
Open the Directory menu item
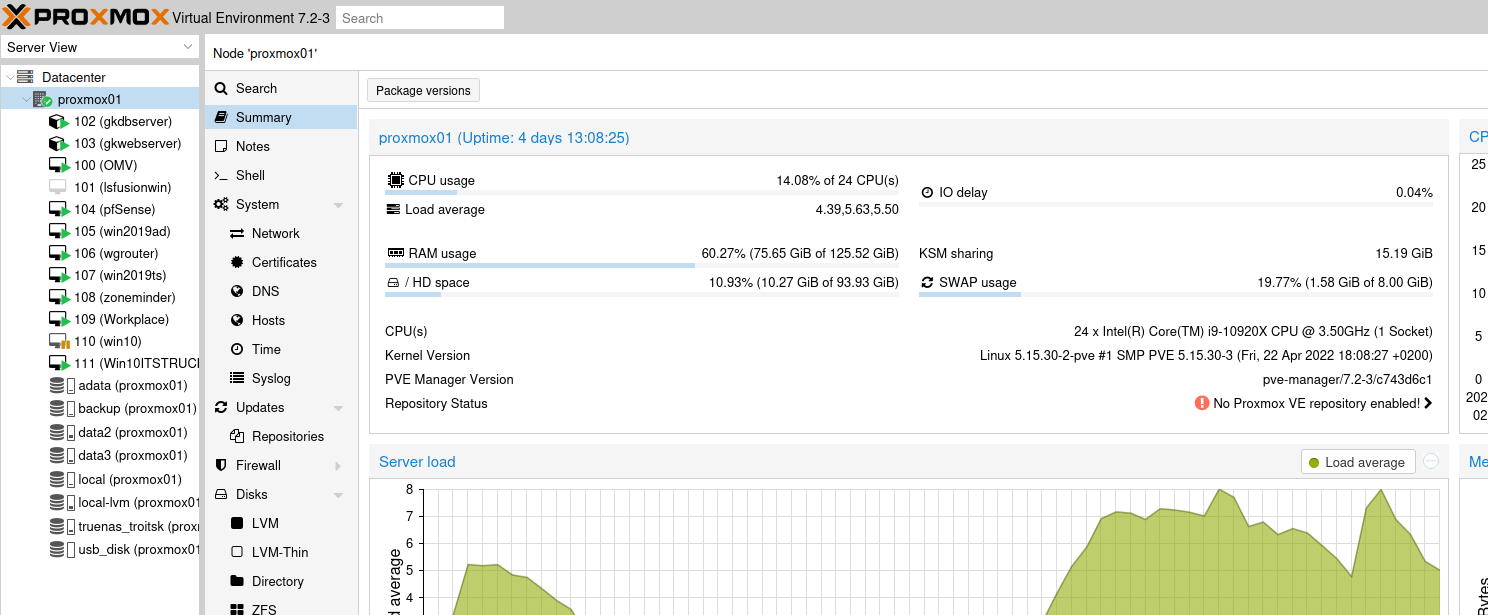coord(281,581)
